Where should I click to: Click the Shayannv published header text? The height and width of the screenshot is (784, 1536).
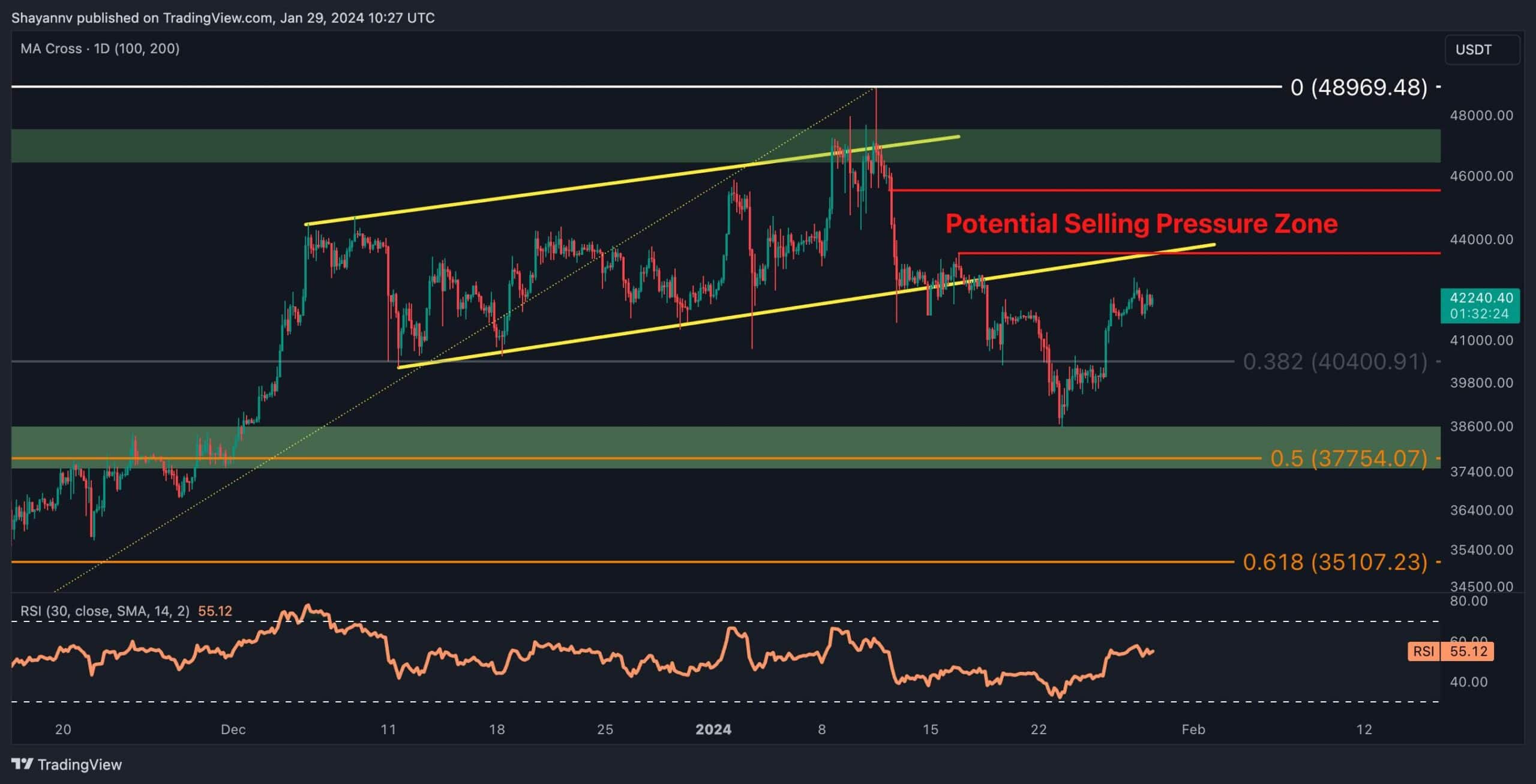[223, 17]
